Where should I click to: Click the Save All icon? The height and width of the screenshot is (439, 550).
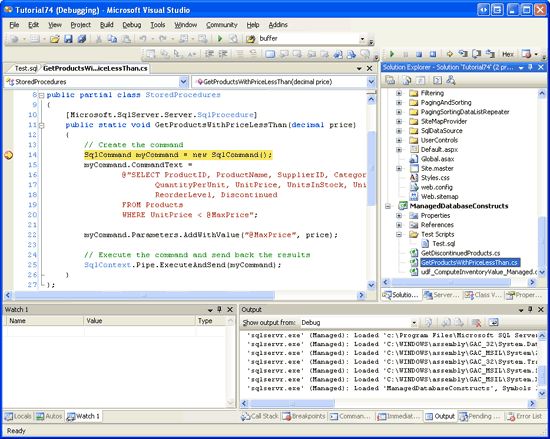tap(82, 39)
